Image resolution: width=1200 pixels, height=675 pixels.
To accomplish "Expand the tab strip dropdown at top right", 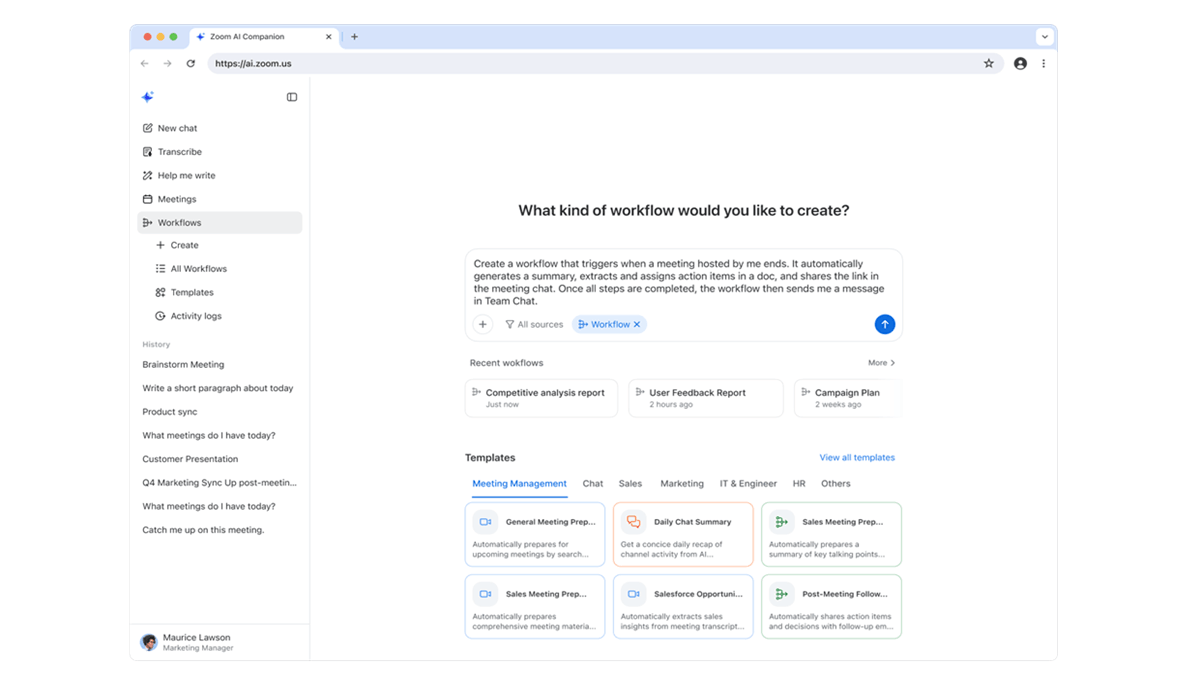I will pyautogui.click(x=1045, y=36).
